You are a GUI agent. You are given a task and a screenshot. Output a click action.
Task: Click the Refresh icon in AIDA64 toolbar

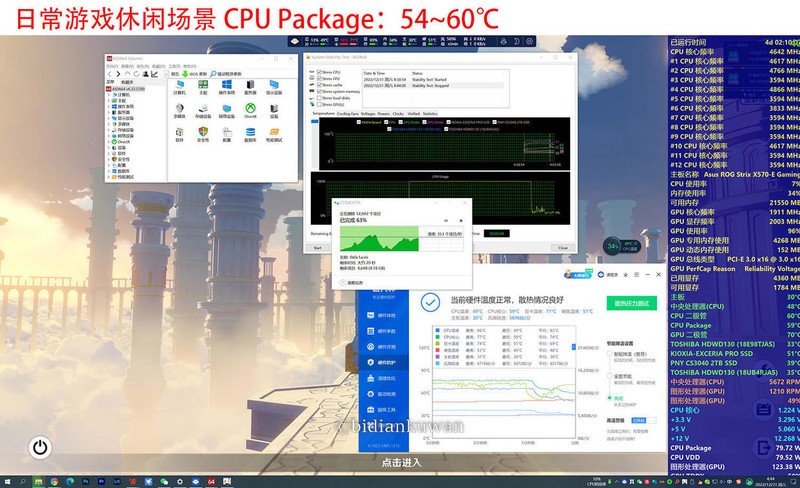click(x=136, y=74)
